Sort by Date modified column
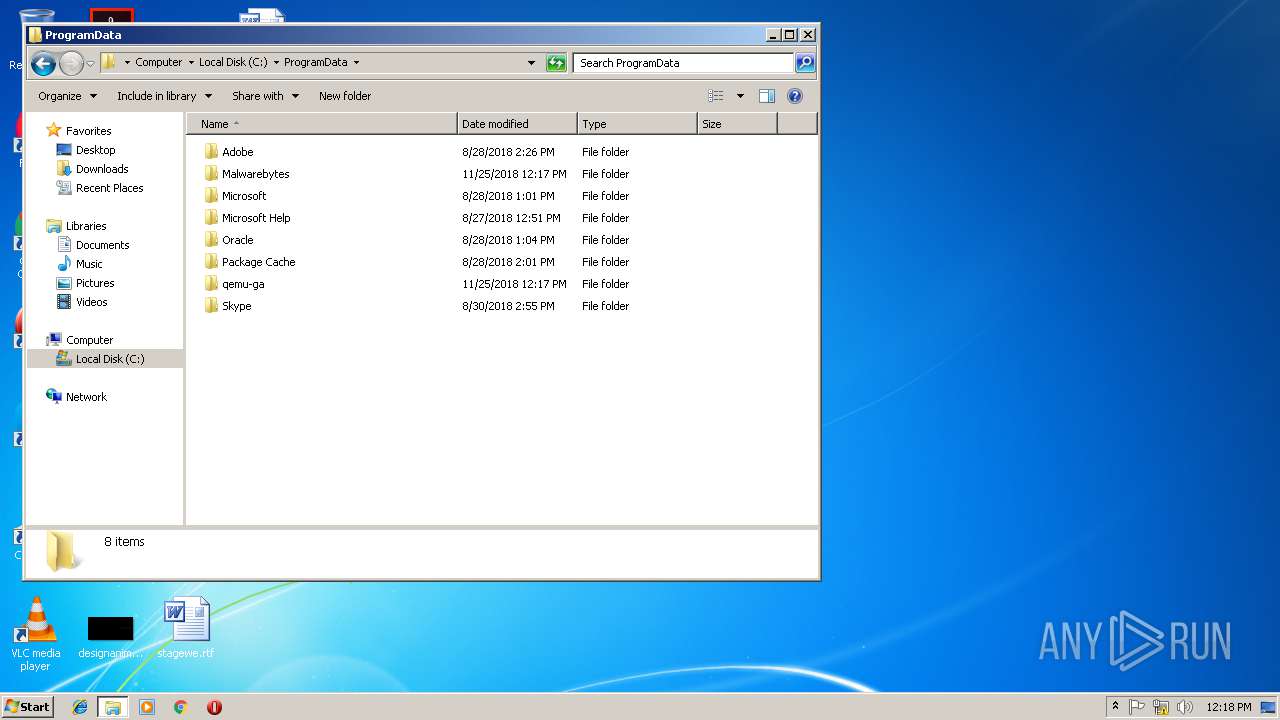 point(517,124)
